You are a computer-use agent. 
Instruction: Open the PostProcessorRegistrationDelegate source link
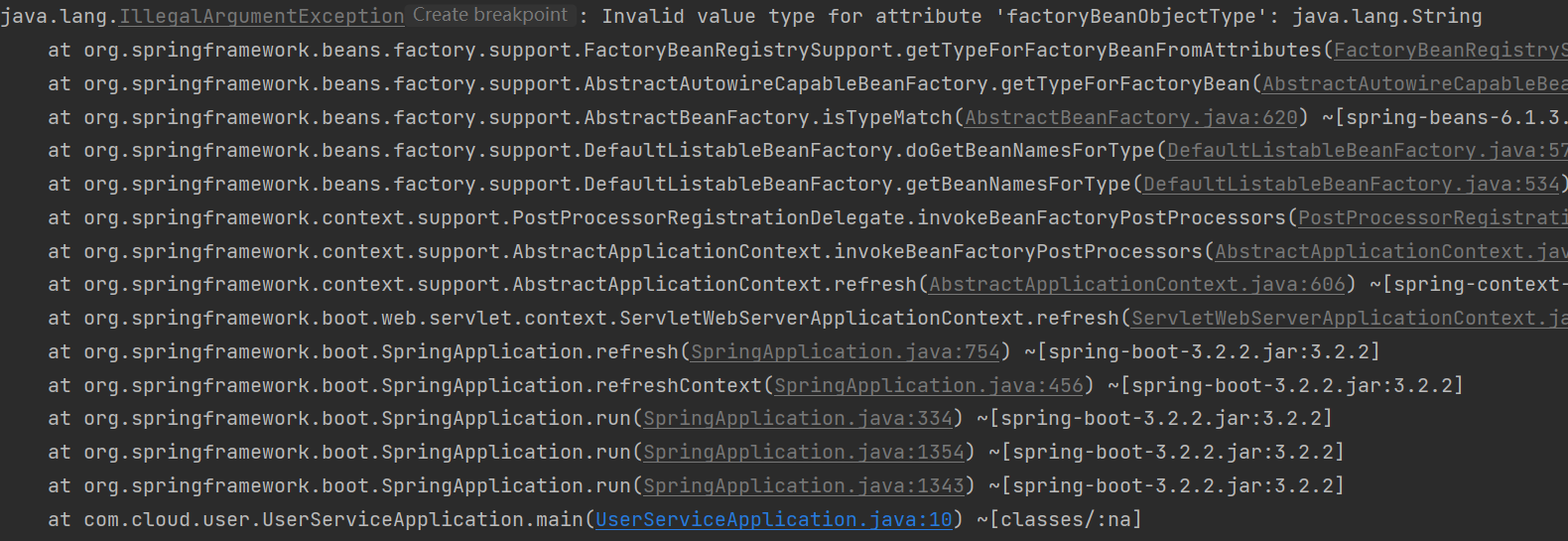pos(1433,218)
